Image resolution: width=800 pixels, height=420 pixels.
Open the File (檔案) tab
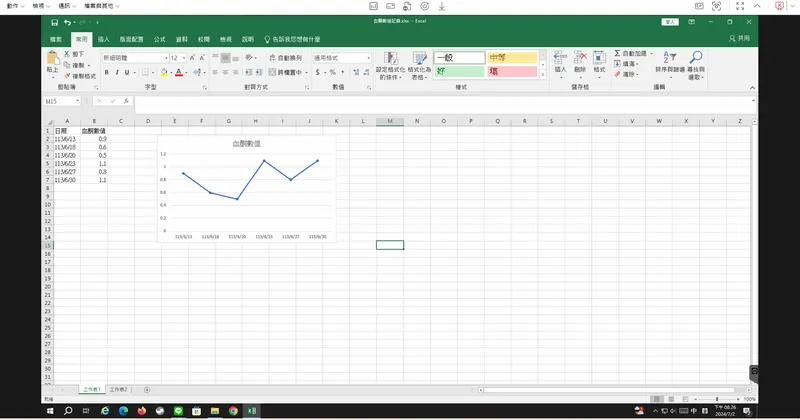coord(56,39)
